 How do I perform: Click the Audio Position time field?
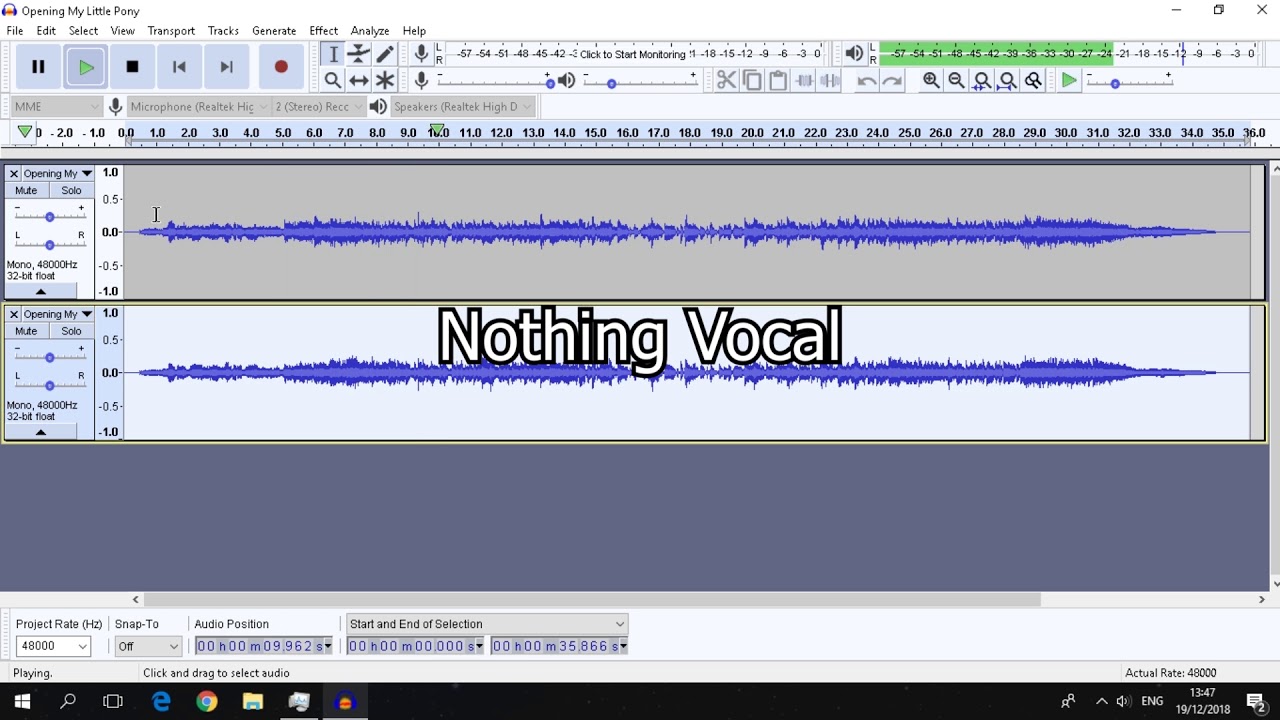pos(262,646)
